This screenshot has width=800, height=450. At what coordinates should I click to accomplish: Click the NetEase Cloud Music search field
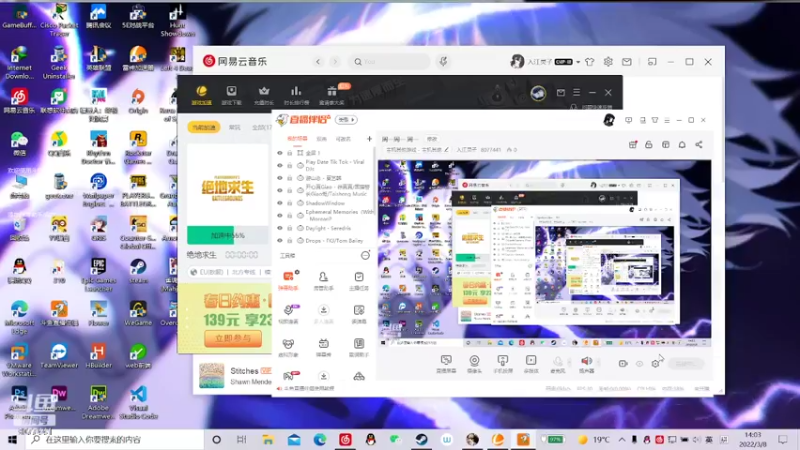click(389, 62)
